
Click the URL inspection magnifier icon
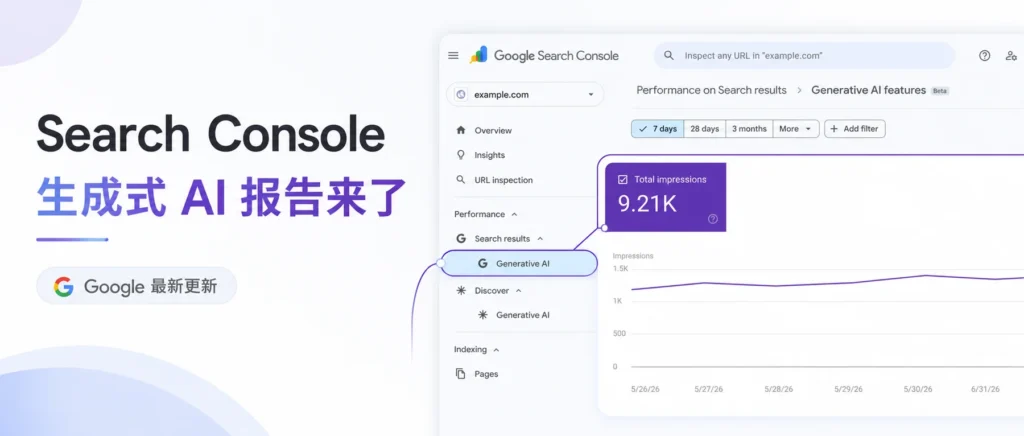[461, 179]
